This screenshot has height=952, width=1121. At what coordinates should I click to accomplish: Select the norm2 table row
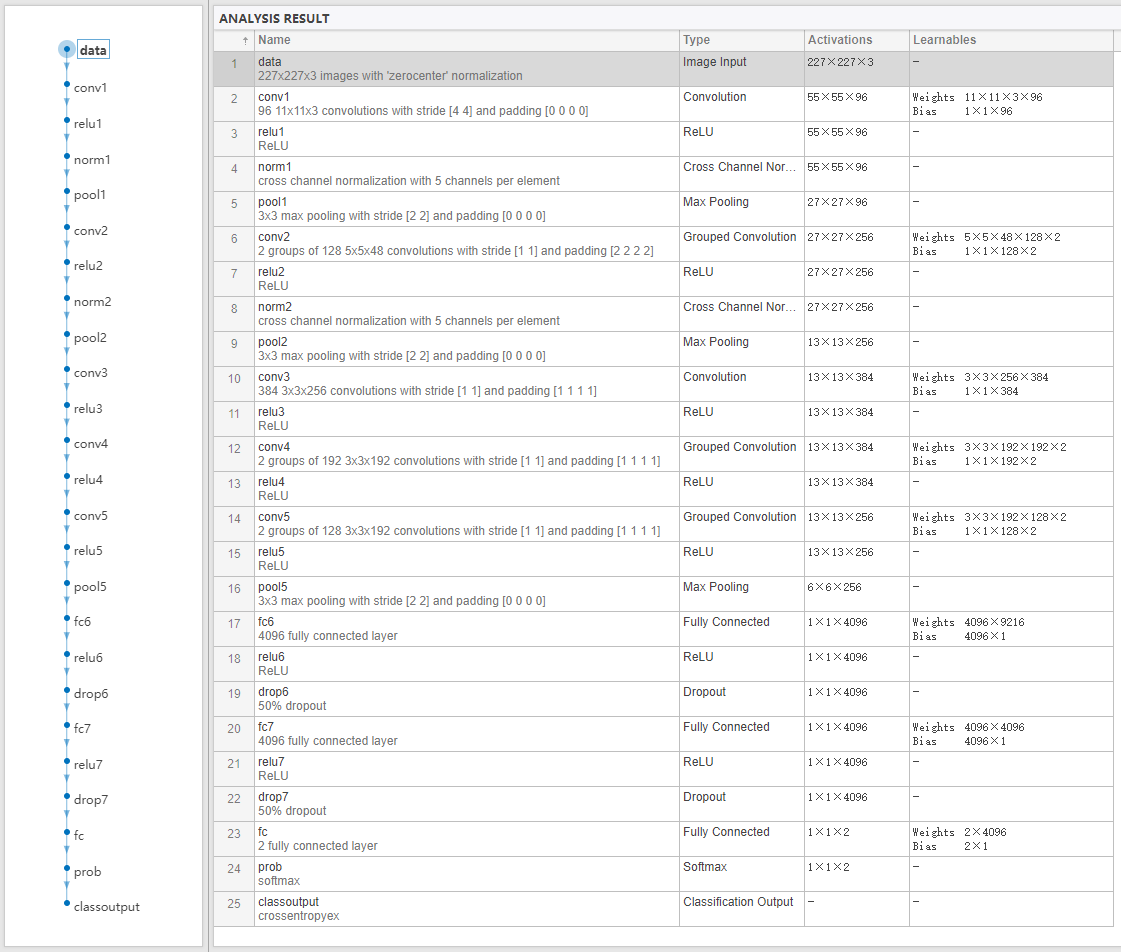663,314
